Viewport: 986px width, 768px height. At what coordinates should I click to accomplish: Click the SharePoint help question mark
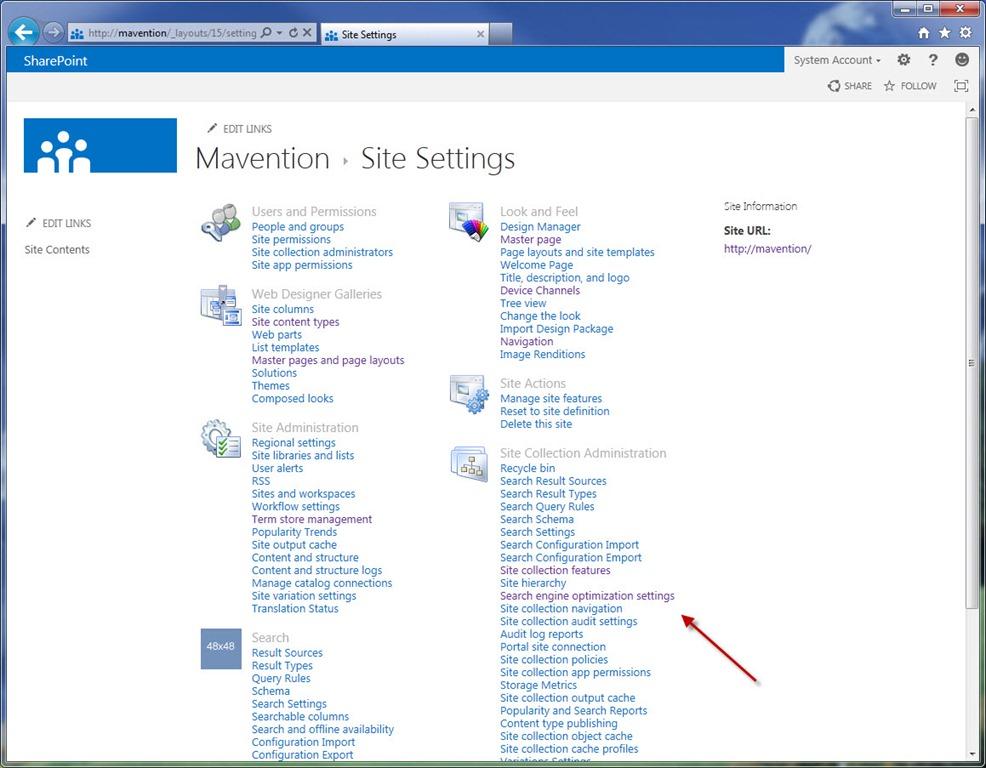click(x=933, y=60)
